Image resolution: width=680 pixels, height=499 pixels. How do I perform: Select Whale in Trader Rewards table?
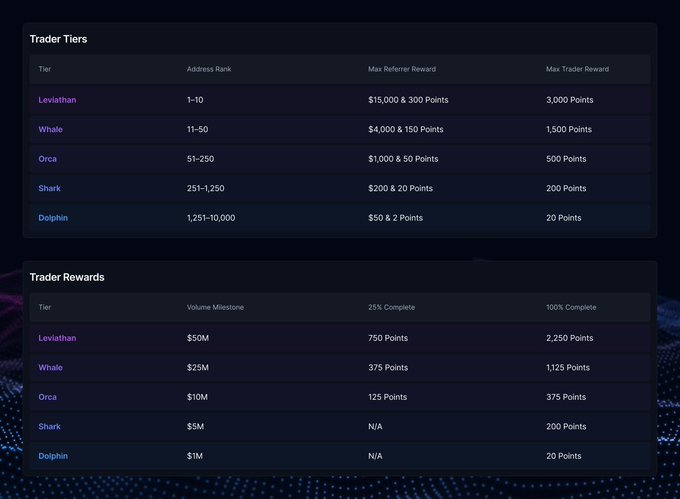pyautogui.click(x=50, y=367)
